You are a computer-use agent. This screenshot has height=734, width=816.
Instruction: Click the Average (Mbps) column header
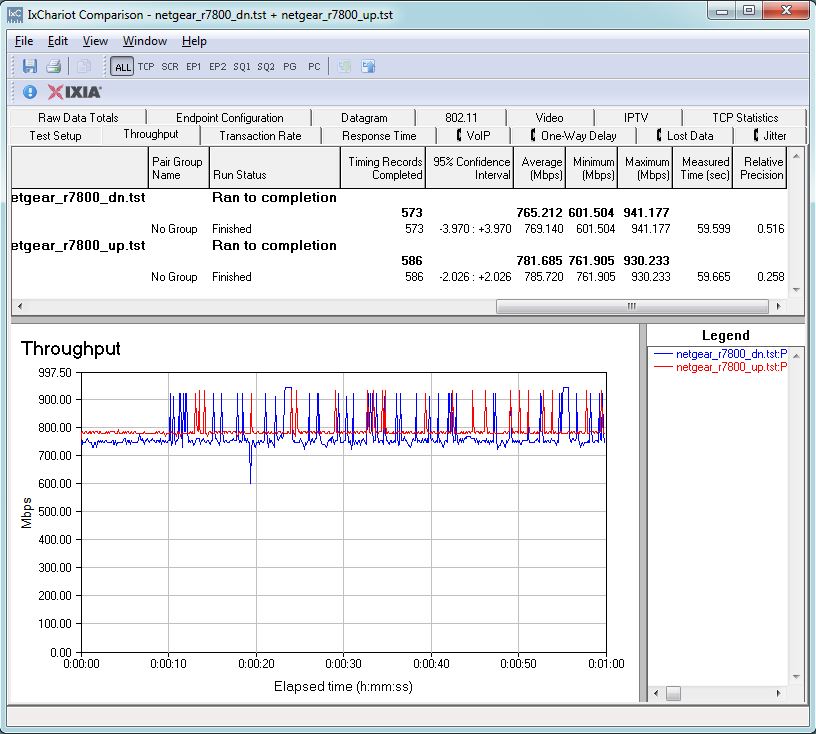point(540,168)
